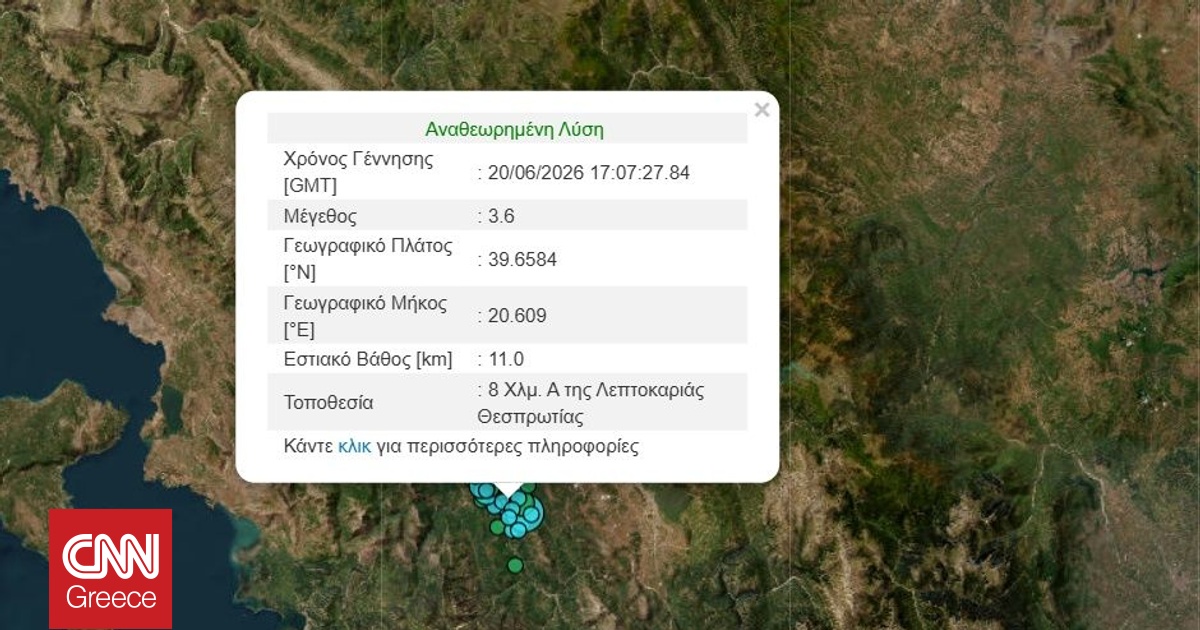Click the 'Χρόνος Γέννησης [GMT]' label
Screen dimensions: 1200x630
pos(359,172)
